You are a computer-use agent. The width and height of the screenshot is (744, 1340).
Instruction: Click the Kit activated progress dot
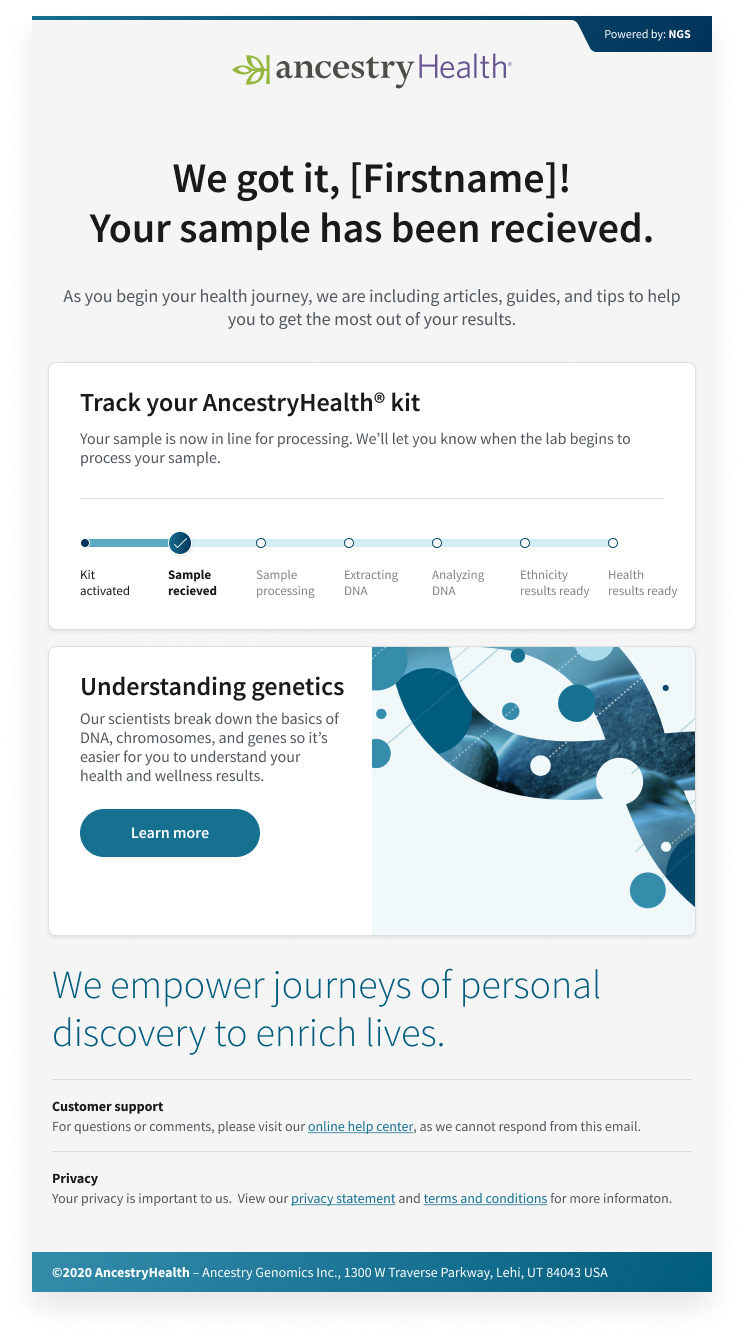click(x=85, y=543)
